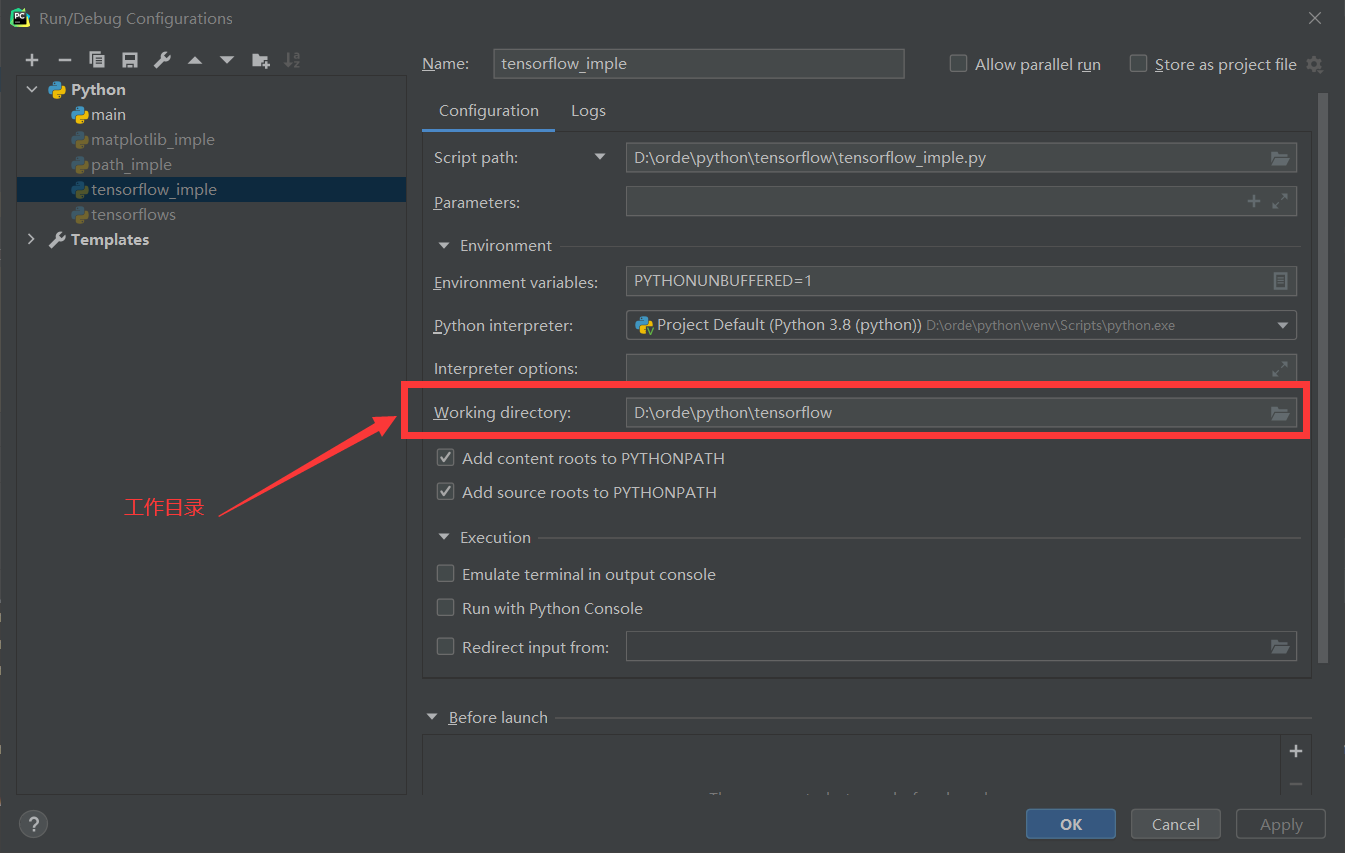Screen dimensions: 1345x853
Task: Collapse the Before launch section
Action: click(432, 717)
